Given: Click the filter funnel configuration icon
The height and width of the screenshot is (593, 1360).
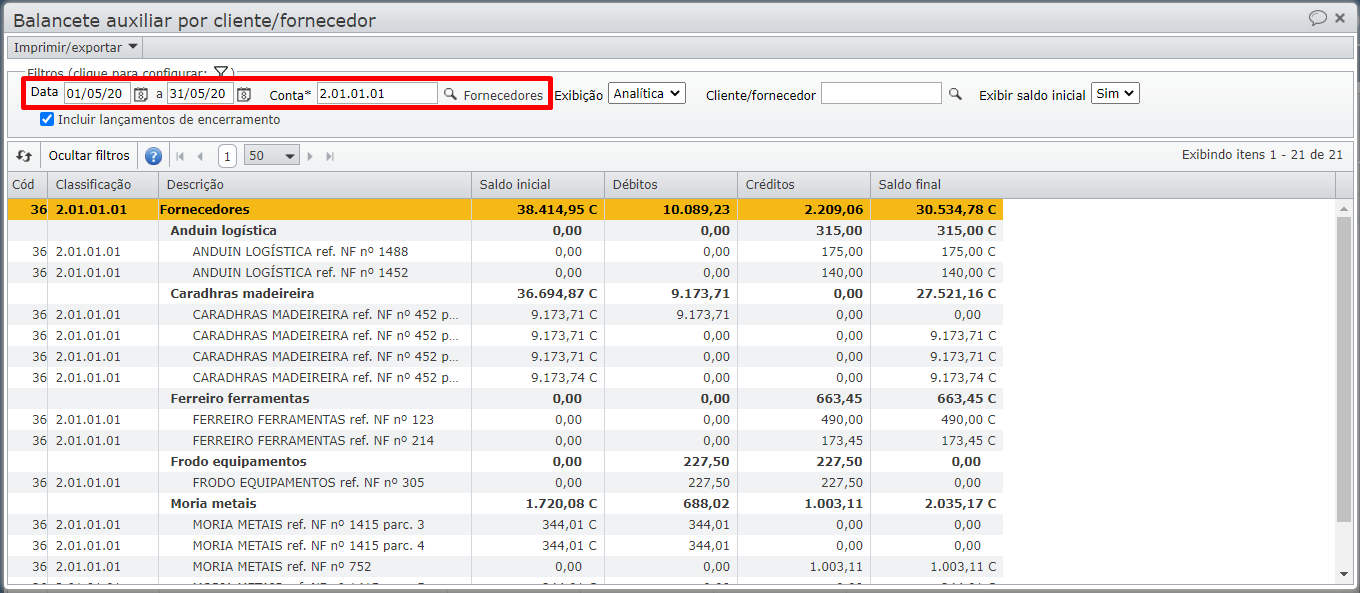Looking at the screenshot, I should [221, 73].
